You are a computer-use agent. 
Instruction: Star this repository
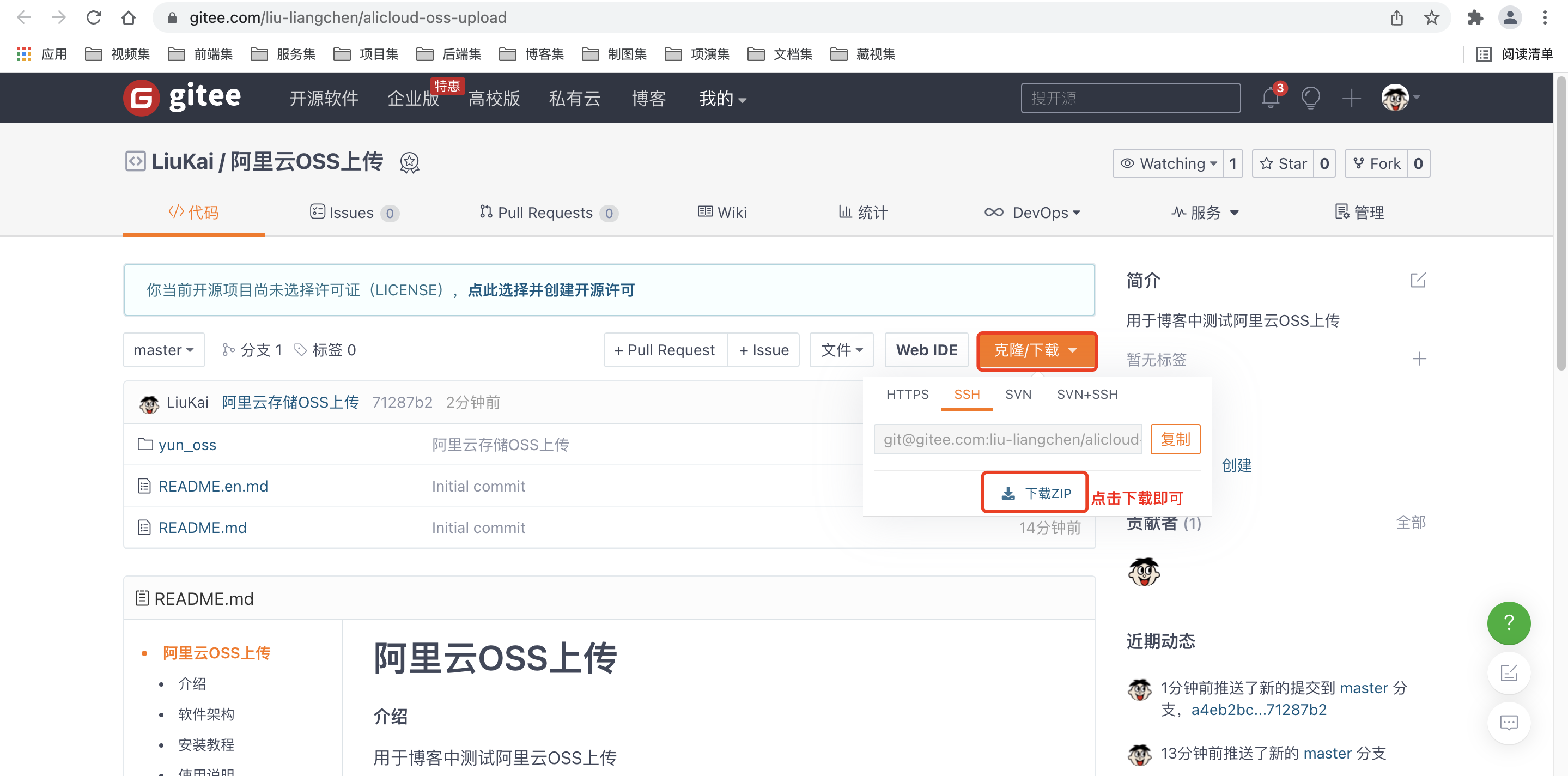tap(1283, 163)
